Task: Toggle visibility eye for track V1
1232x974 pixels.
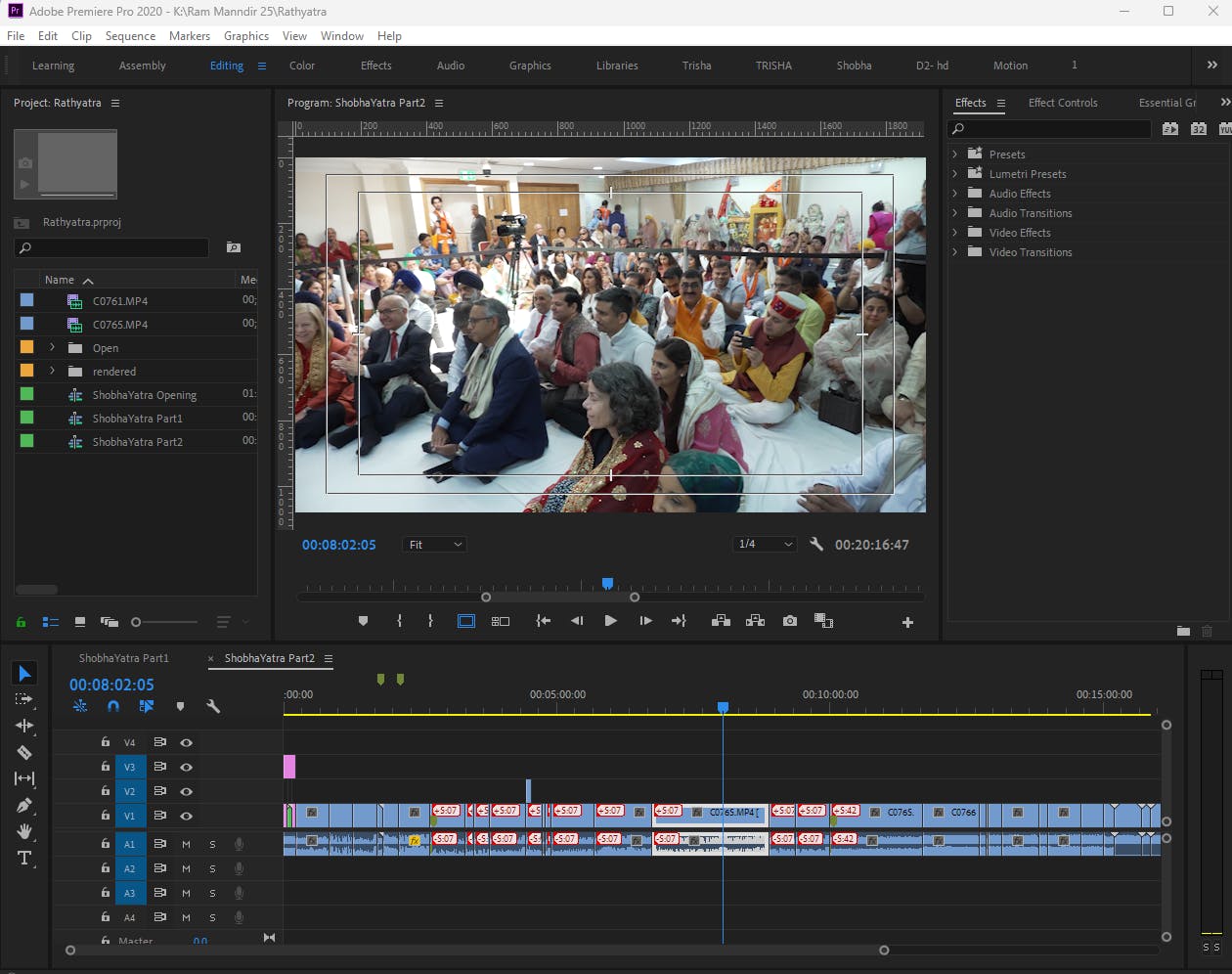Action: pyautogui.click(x=186, y=816)
